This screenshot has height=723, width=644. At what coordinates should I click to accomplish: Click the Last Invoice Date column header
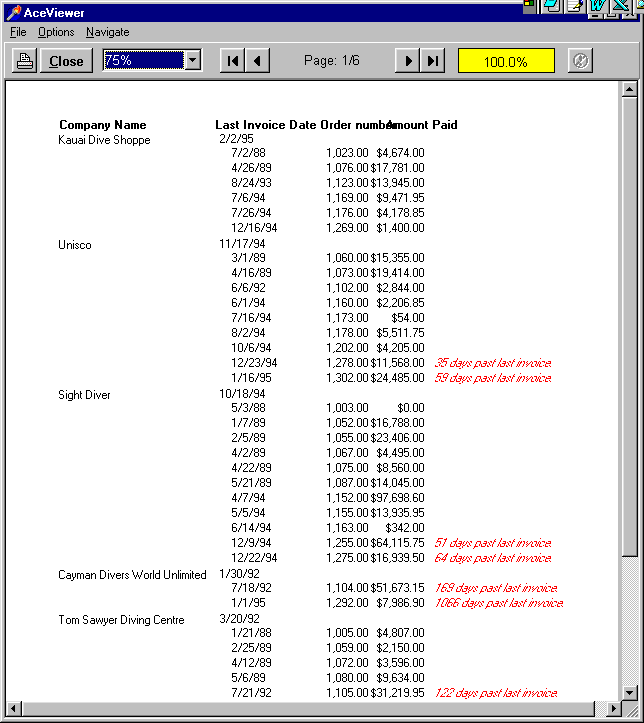(x=266, y=125)
